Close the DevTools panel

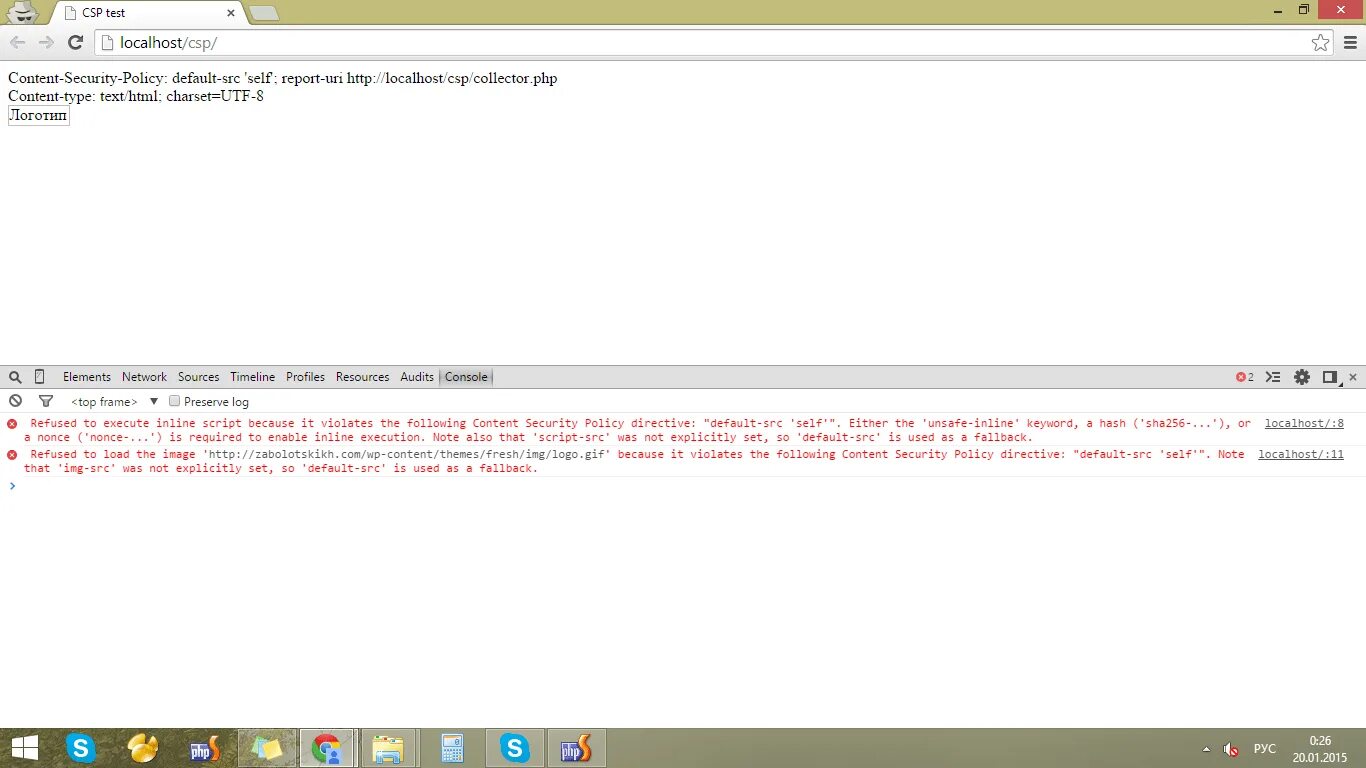pyautogui.click(x=1353, y=377)
